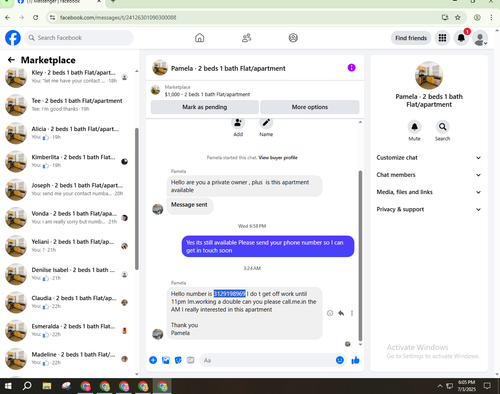Click Find friends button

(x=411, y=38)
